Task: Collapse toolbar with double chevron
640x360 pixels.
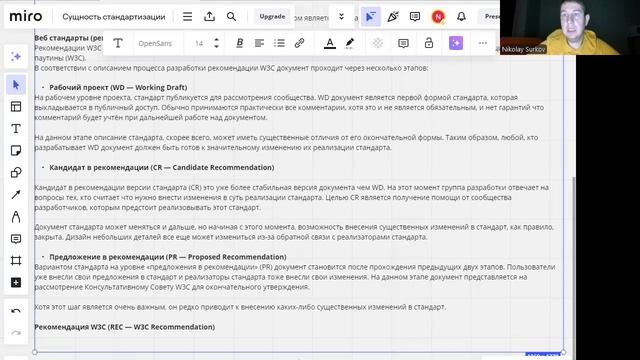Action: pyautogui.click(x=341, y=17)
